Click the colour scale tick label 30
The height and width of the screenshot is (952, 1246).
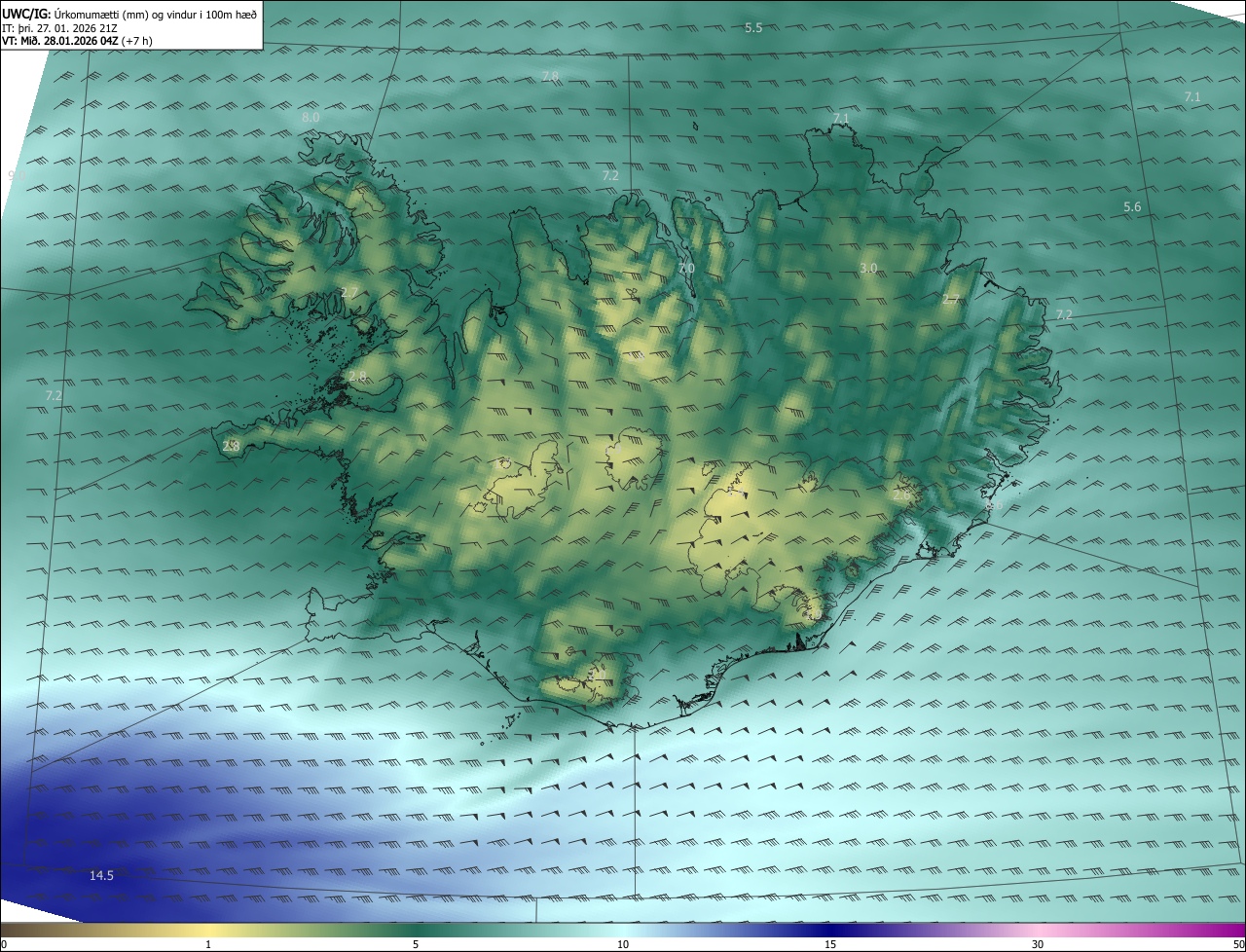(1038, 945)
